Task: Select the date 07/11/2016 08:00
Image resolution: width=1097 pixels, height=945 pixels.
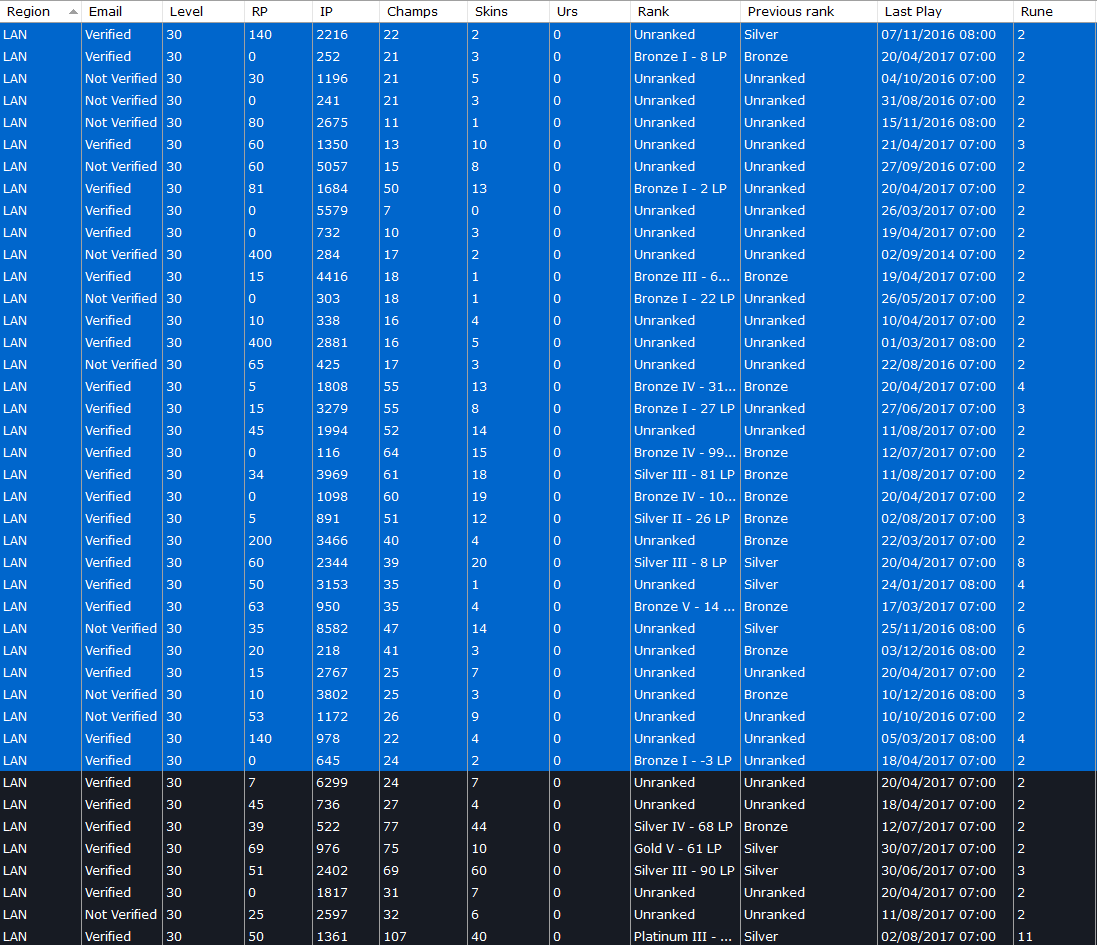Action: [x=938, y=34]
